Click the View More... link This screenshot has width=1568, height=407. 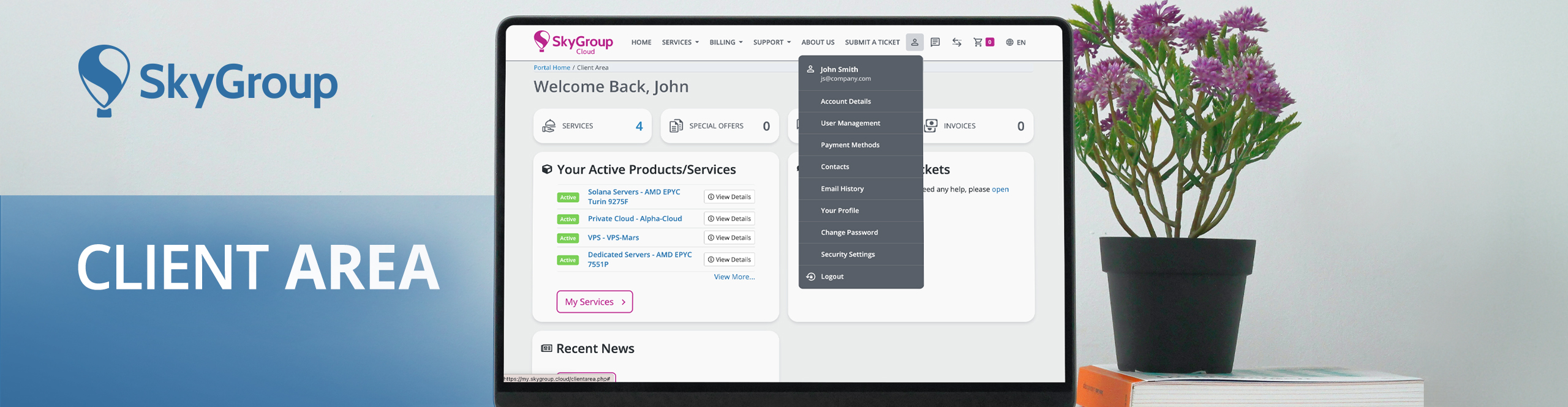(x=734, y=277)
